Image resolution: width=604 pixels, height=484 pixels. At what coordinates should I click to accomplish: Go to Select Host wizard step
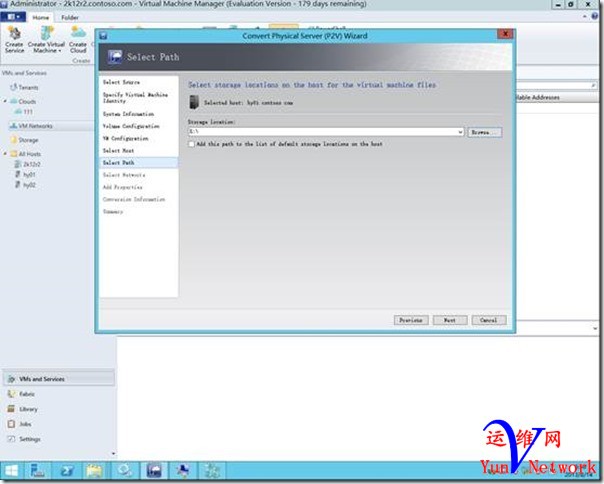(x=118, y=151)
